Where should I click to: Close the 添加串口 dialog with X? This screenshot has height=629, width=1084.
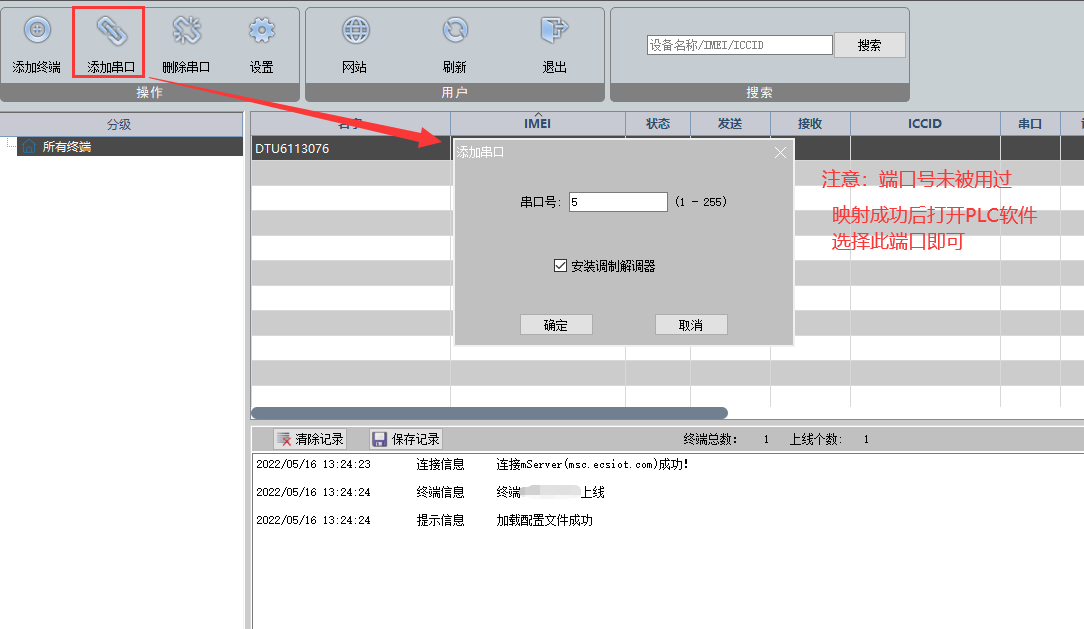pos(781,152)
